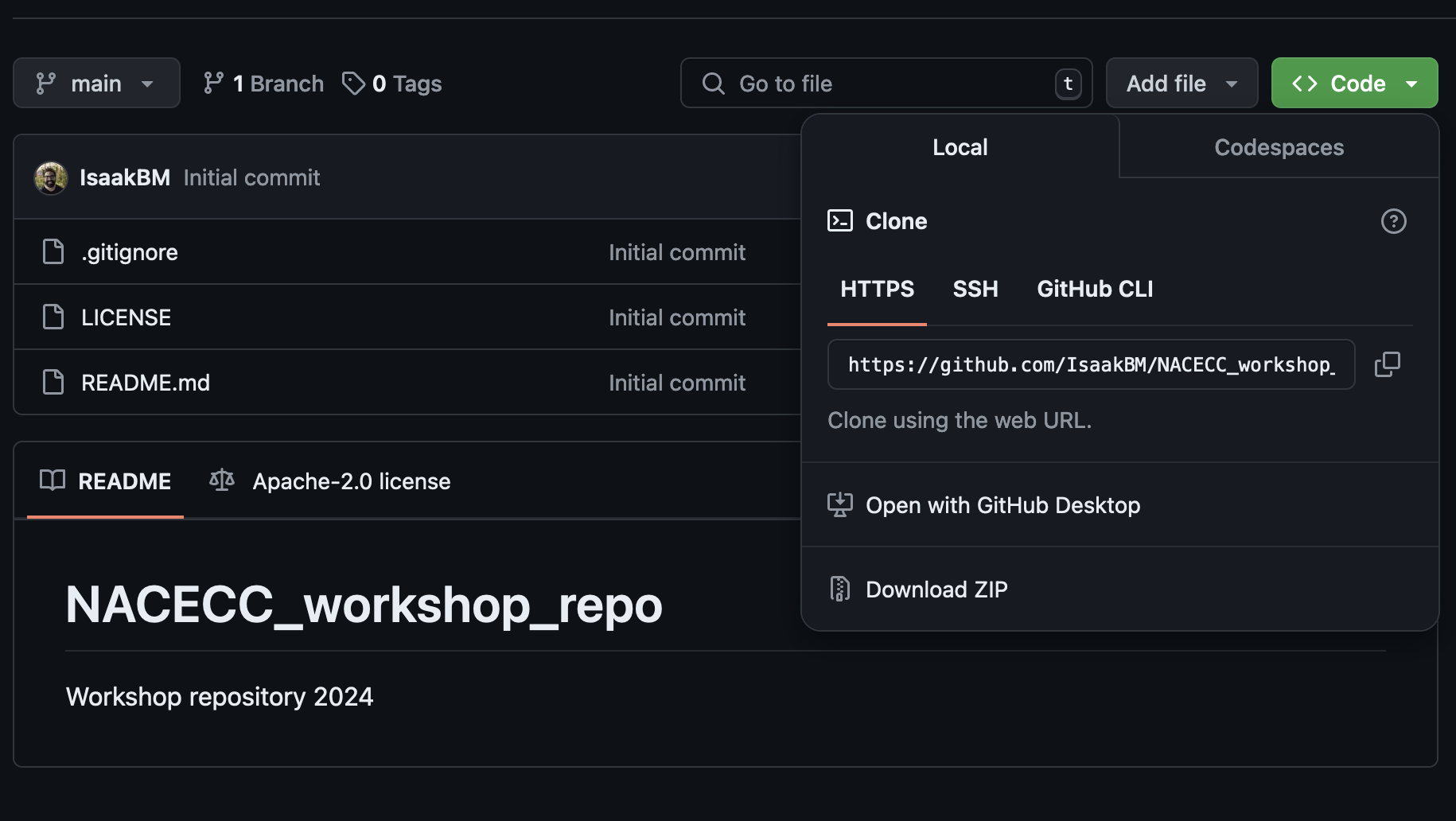Image resolution: width=1456 pixels, height=821 pixels.
Task: Open the main branch dropdown
Action: [96, 84]
